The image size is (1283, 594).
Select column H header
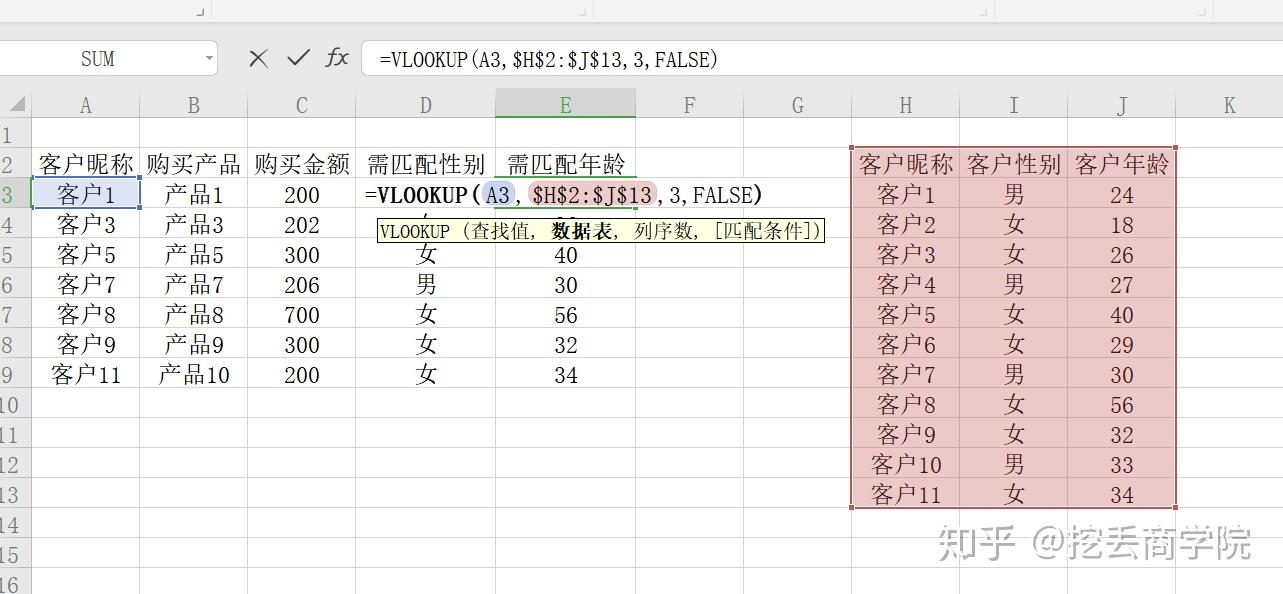point(905,104)
